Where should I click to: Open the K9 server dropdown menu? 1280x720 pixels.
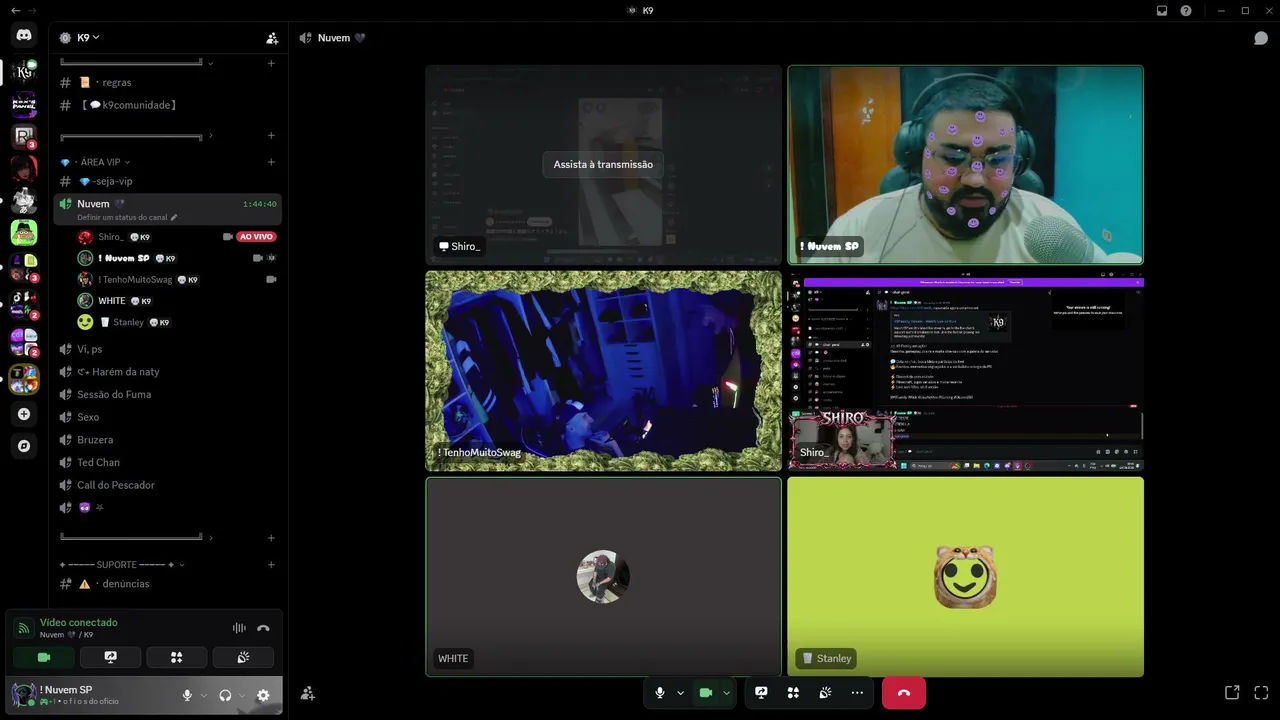pos(90,38)
